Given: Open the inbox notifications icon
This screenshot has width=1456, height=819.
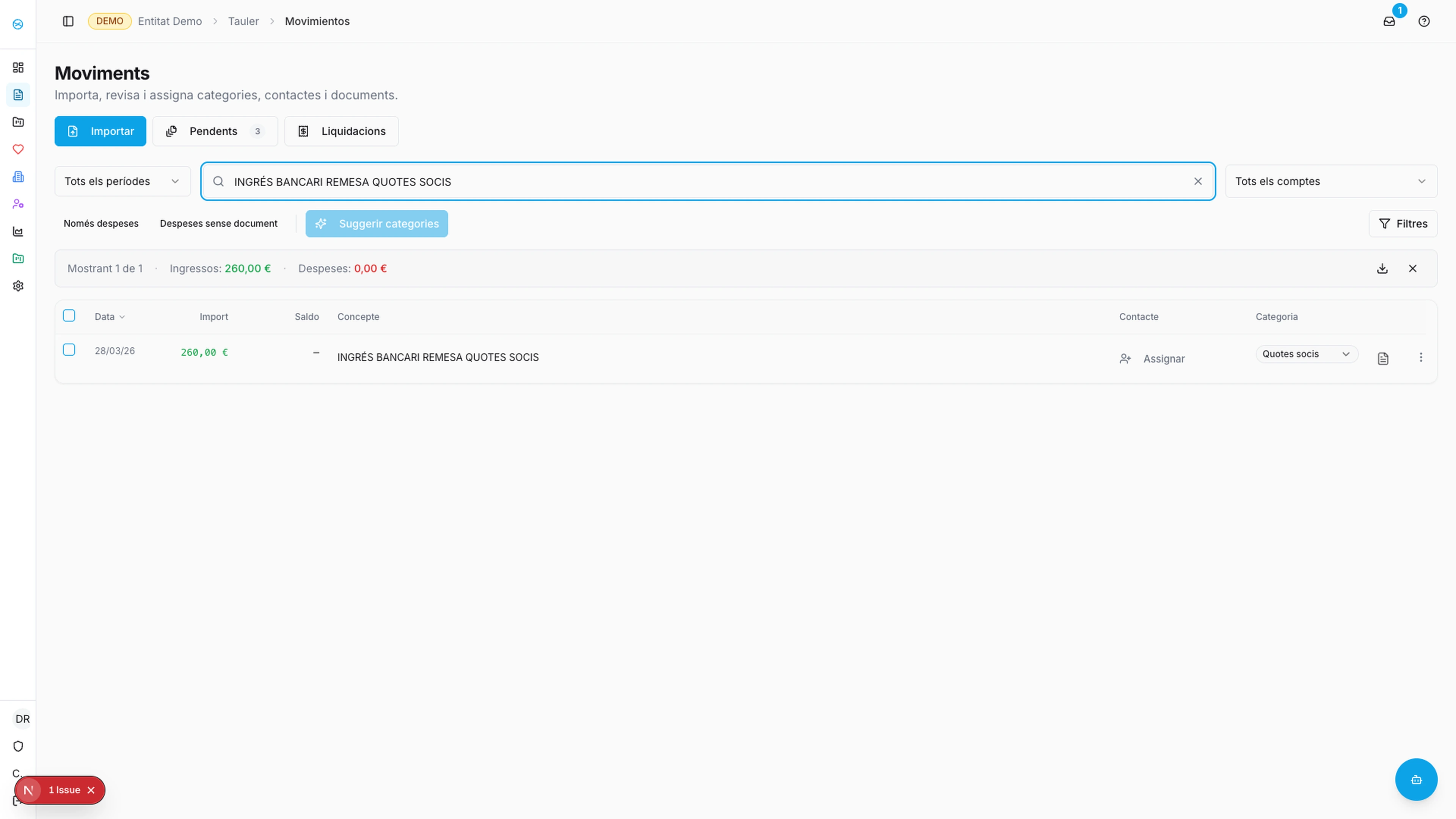Looking at the screenshot, I should click(x=1389, y=22).
